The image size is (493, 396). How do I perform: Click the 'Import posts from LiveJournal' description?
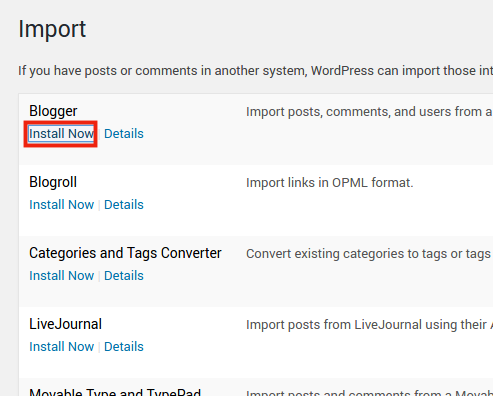(x=369, y=325)
